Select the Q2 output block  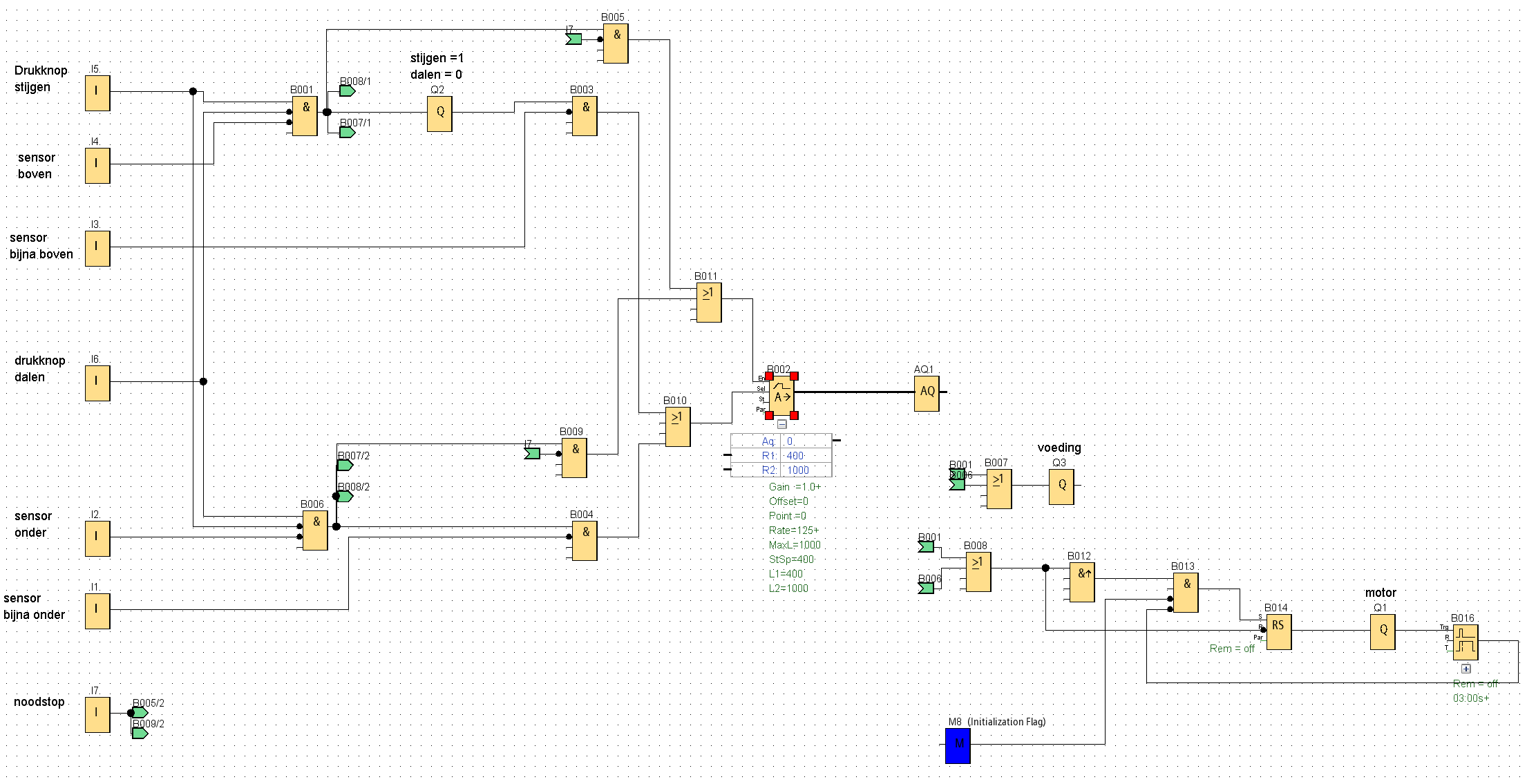(x=439, y=114)
